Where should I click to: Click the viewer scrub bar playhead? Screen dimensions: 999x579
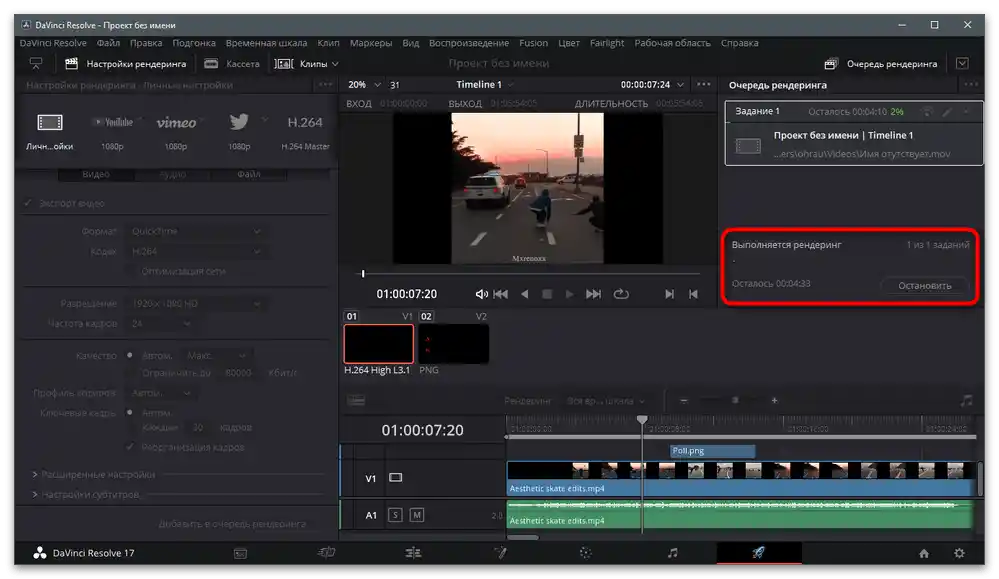[363, 274]
